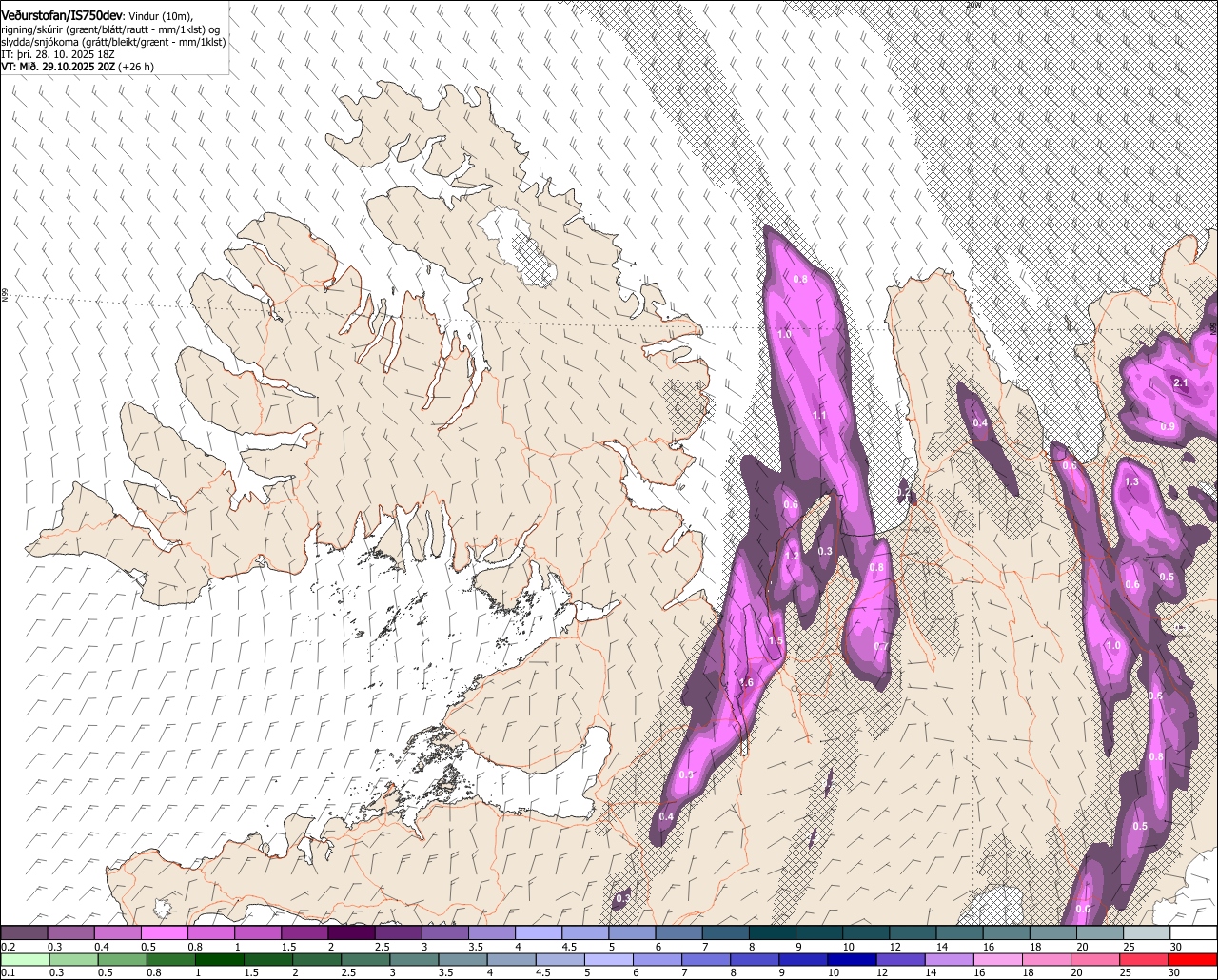Select upper legend swatch between 12 and 14
The image size is (1218, 980).
(x=913, y=933)
